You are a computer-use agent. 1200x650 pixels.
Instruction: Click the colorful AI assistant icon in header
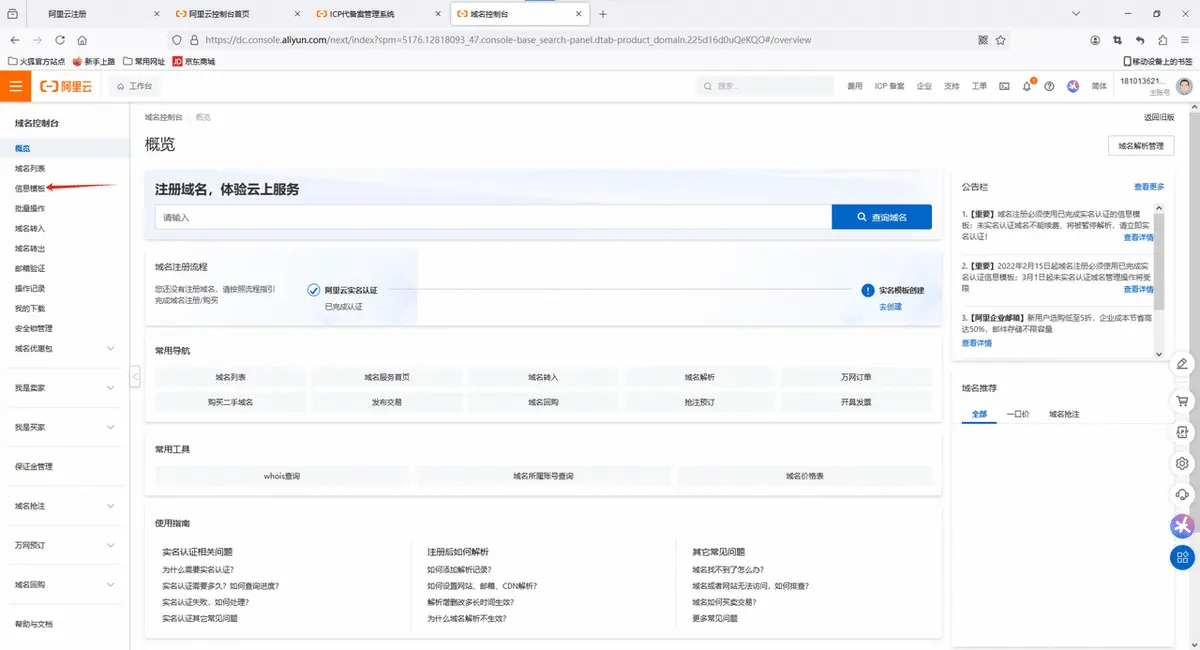(1073, 87)
